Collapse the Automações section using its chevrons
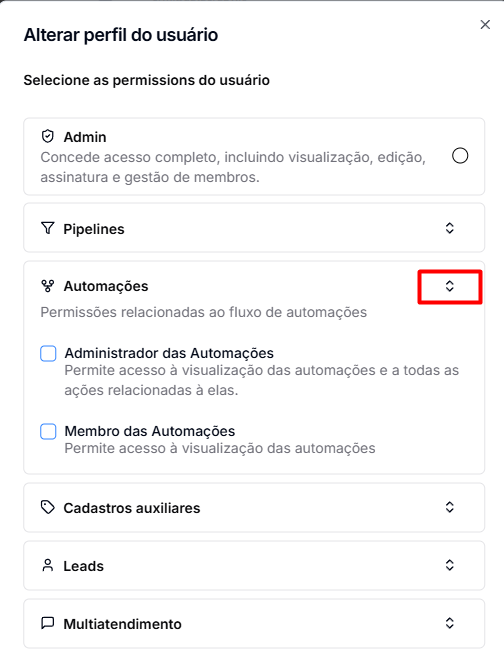 pyautogui.click(x=449, y=286)
